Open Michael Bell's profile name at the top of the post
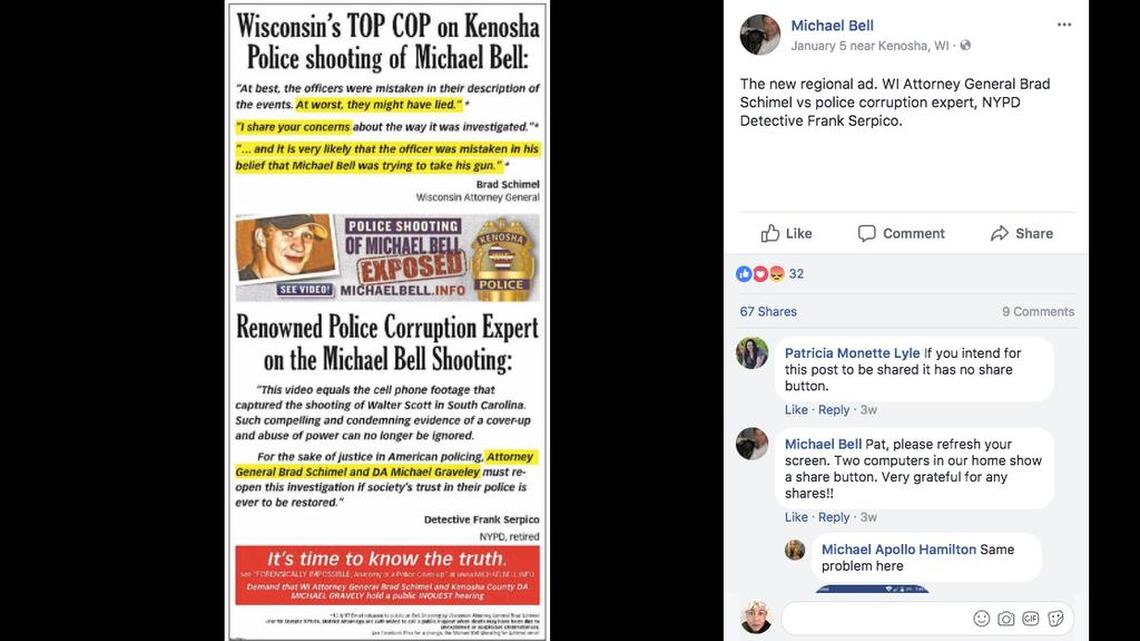The height and width of the screenshot is (641, 1140). (832, 25)
